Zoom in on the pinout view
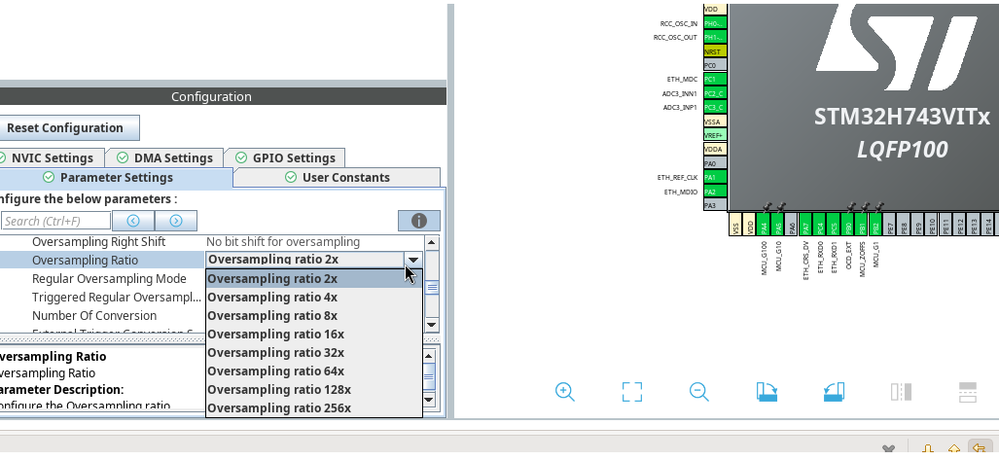Image resolution: width=999 pixels, height=457 pixels. [x=564, y=391]
